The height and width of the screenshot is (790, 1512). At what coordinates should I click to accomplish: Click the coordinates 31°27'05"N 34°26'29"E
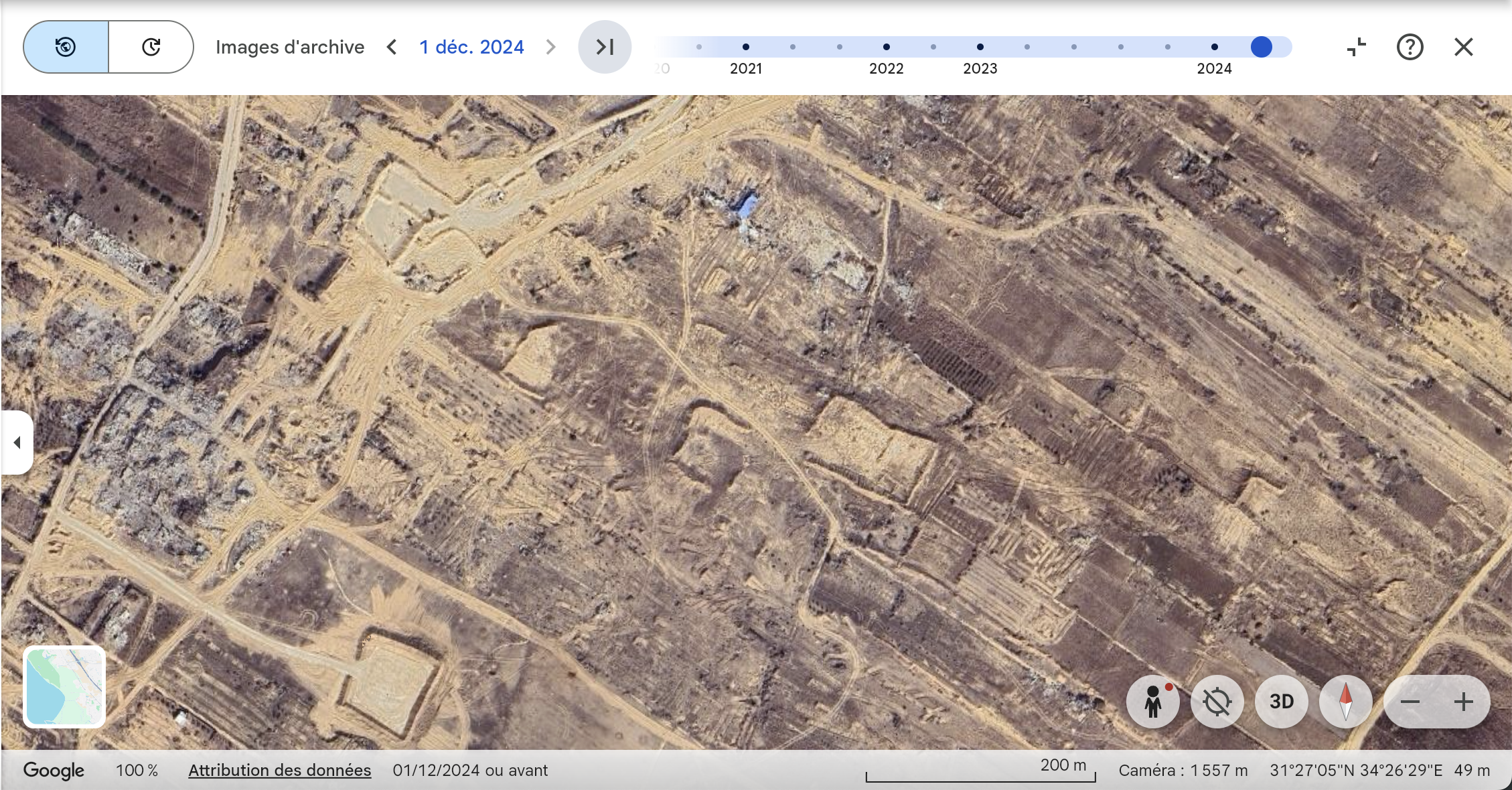(1356, 771)
